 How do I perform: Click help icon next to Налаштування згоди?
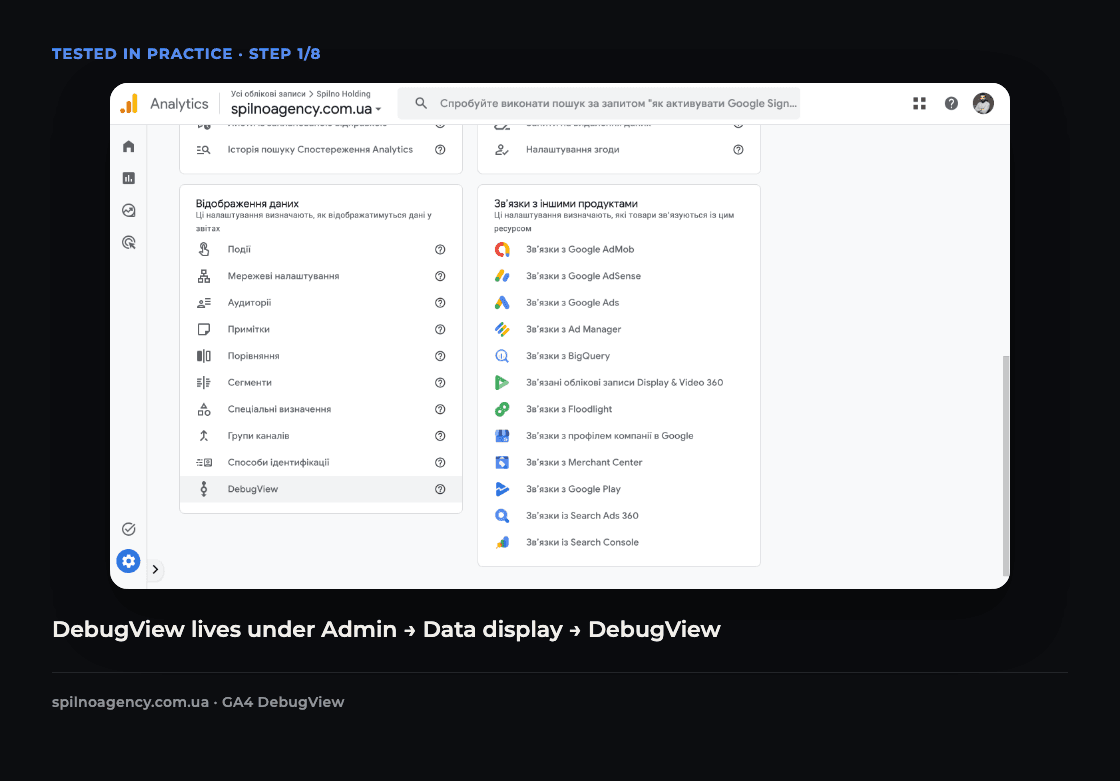pos(738,149)
